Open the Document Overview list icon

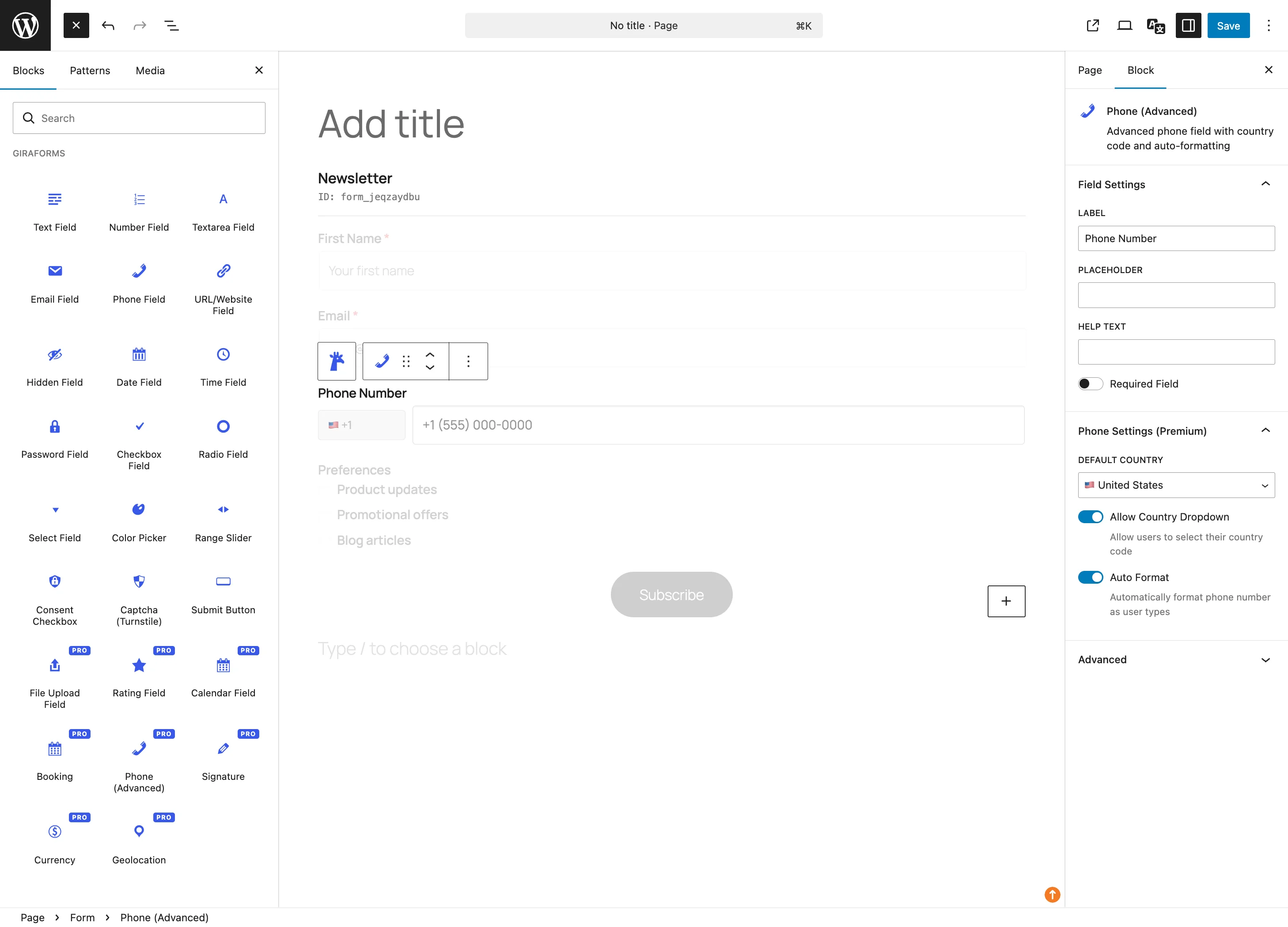click(171, 26)
